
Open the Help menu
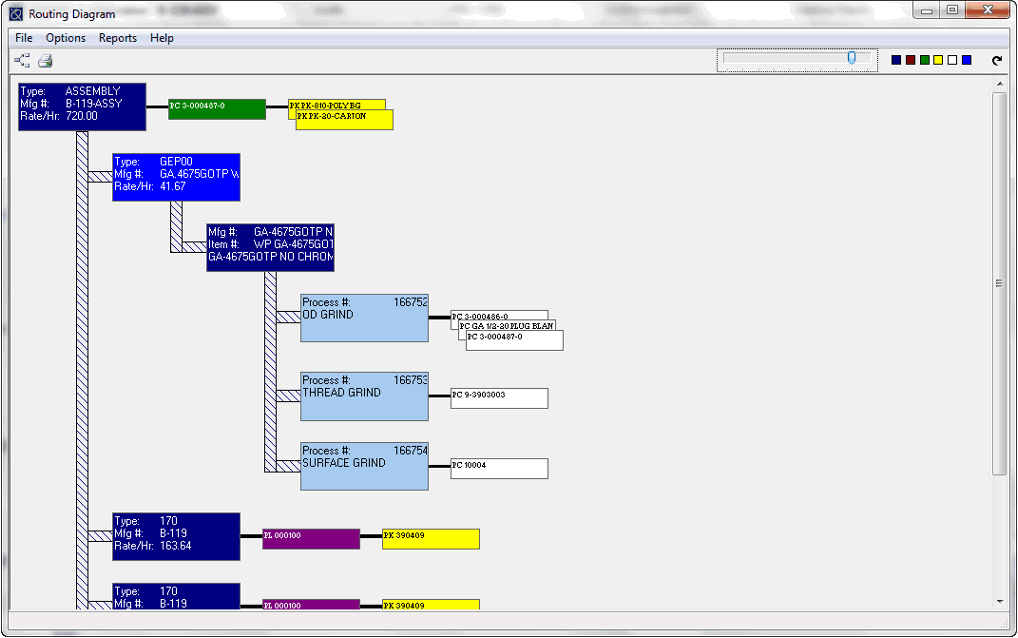click(162, 38)
